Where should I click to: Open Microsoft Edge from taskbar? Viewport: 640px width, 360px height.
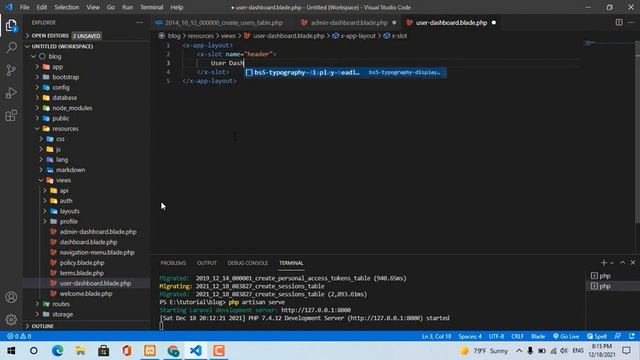(x=58, y=351)
